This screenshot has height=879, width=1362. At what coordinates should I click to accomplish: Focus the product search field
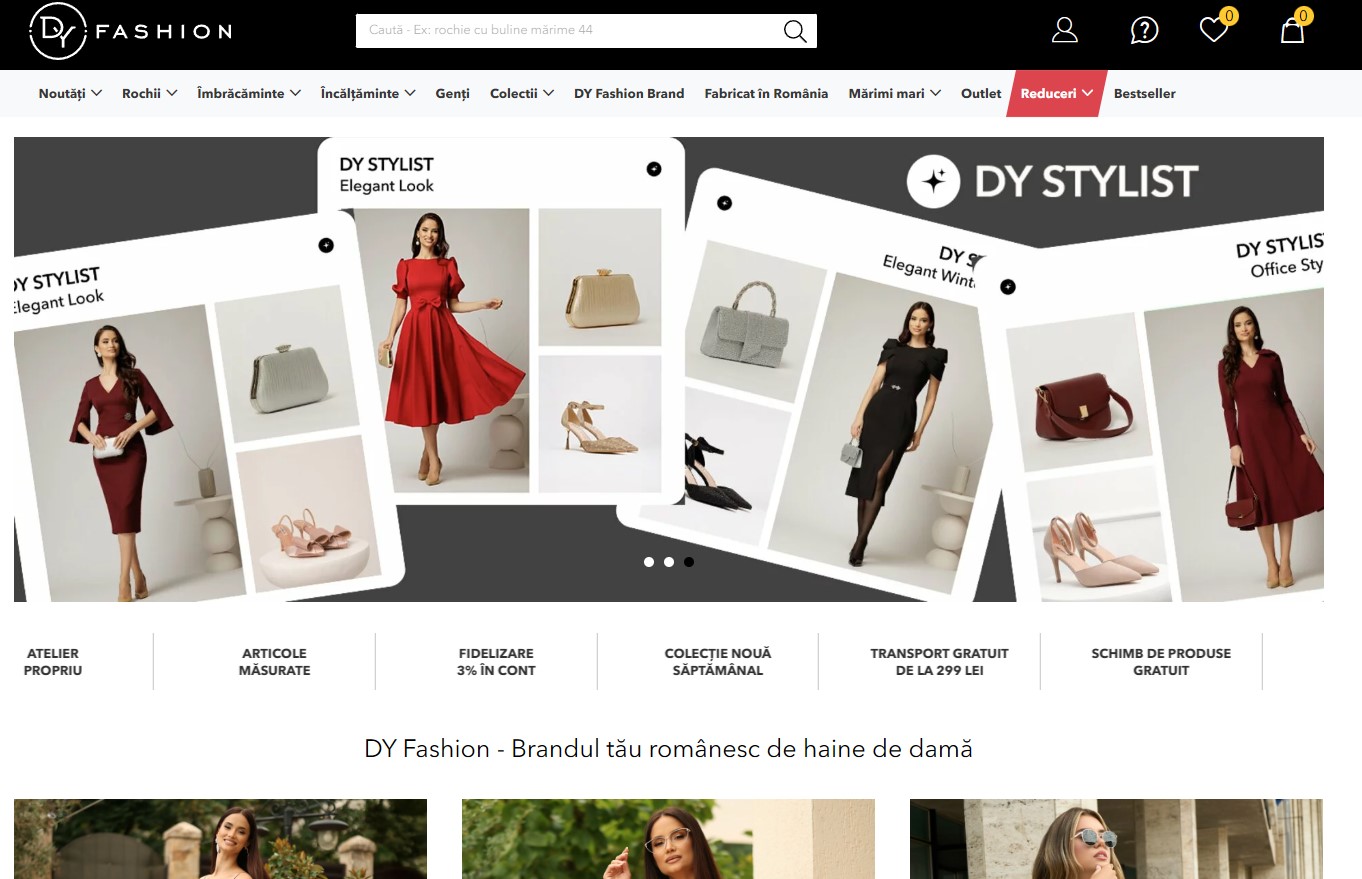(x=570, y=30)
